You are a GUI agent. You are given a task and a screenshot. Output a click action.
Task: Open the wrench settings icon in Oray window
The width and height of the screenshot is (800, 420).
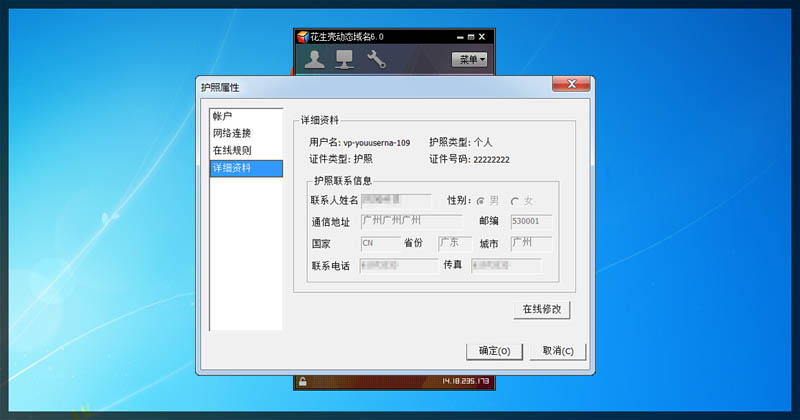pos(376,59)
